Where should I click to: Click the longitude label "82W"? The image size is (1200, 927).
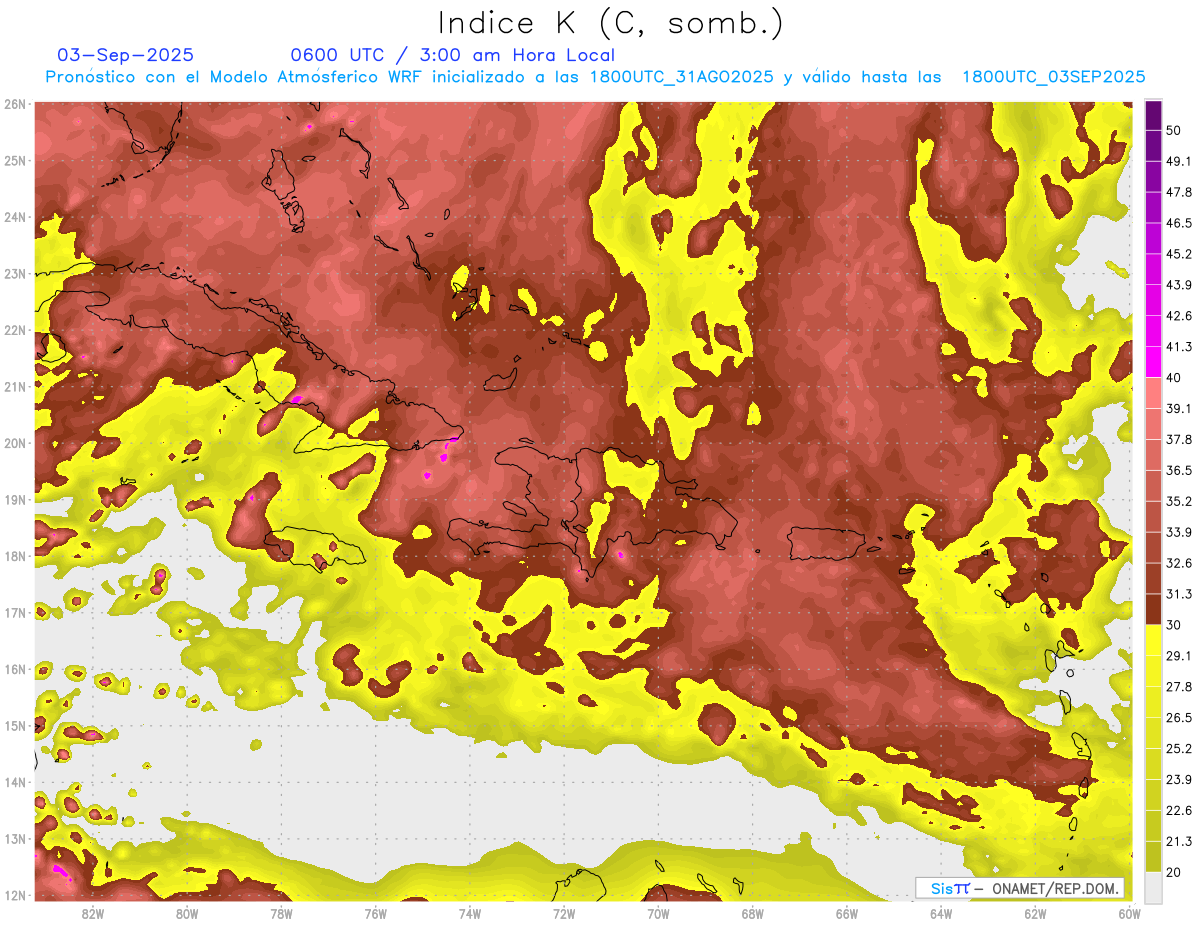[93, 913]
